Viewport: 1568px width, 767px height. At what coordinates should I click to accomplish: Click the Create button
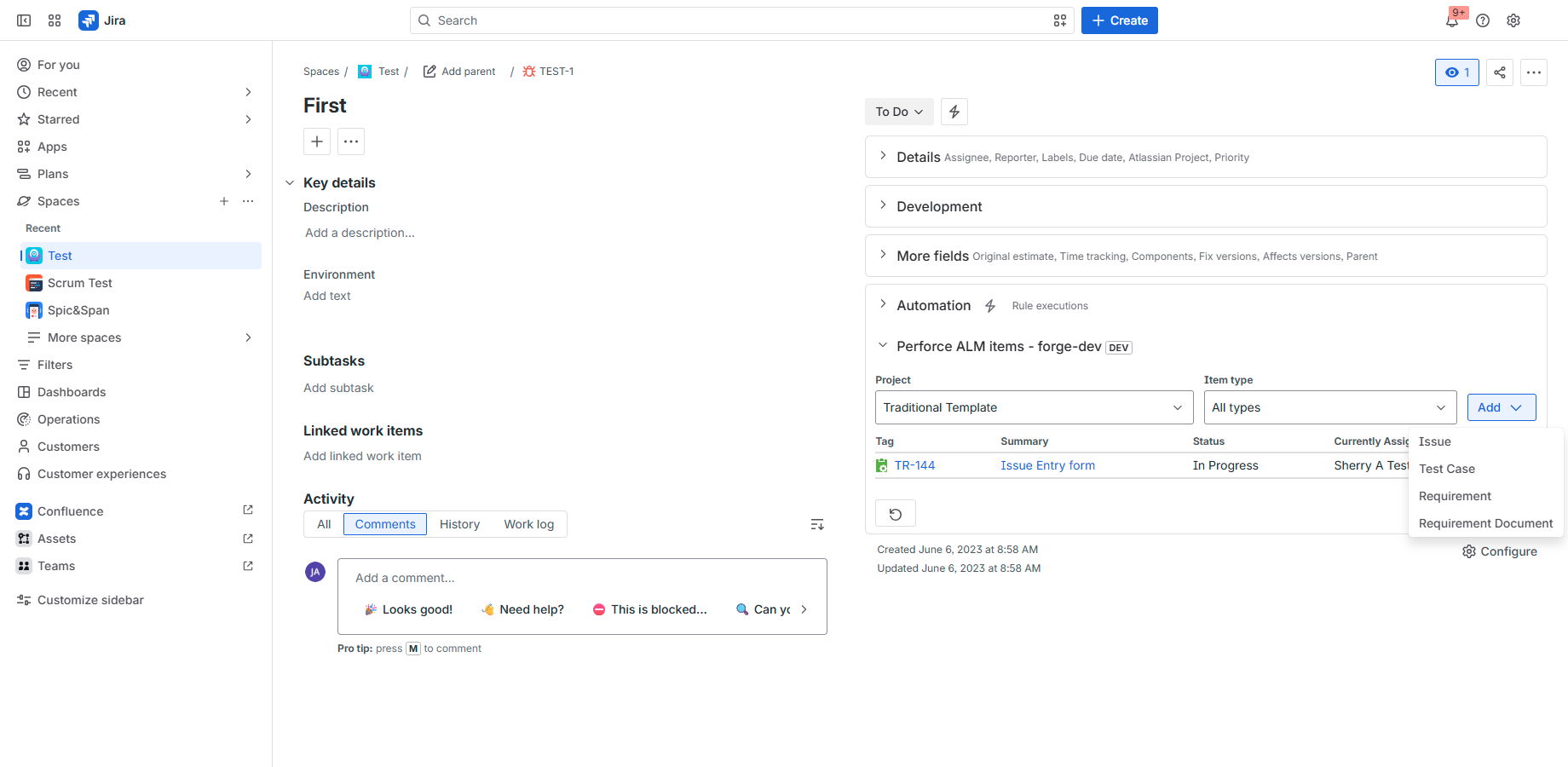[1120, 20]
